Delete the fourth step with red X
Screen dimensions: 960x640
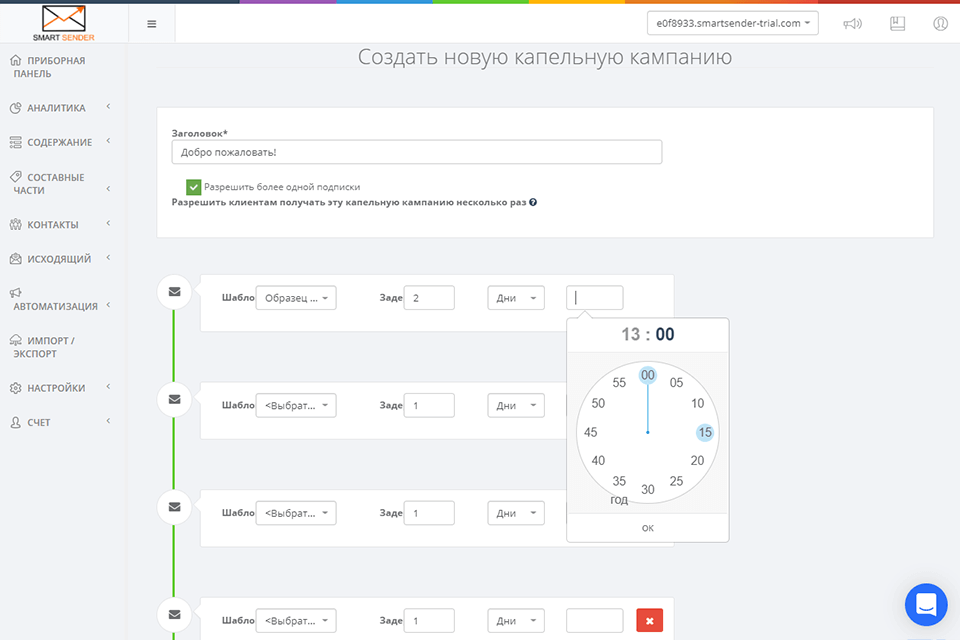(650, 620)
